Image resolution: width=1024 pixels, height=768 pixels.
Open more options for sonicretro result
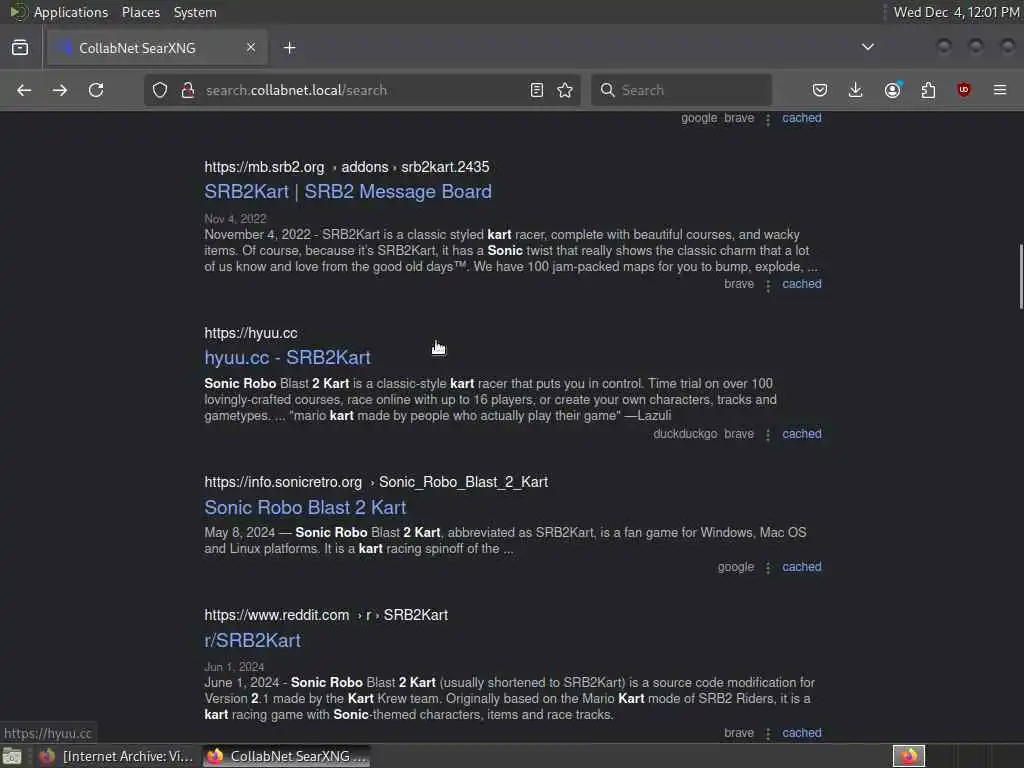768,568
